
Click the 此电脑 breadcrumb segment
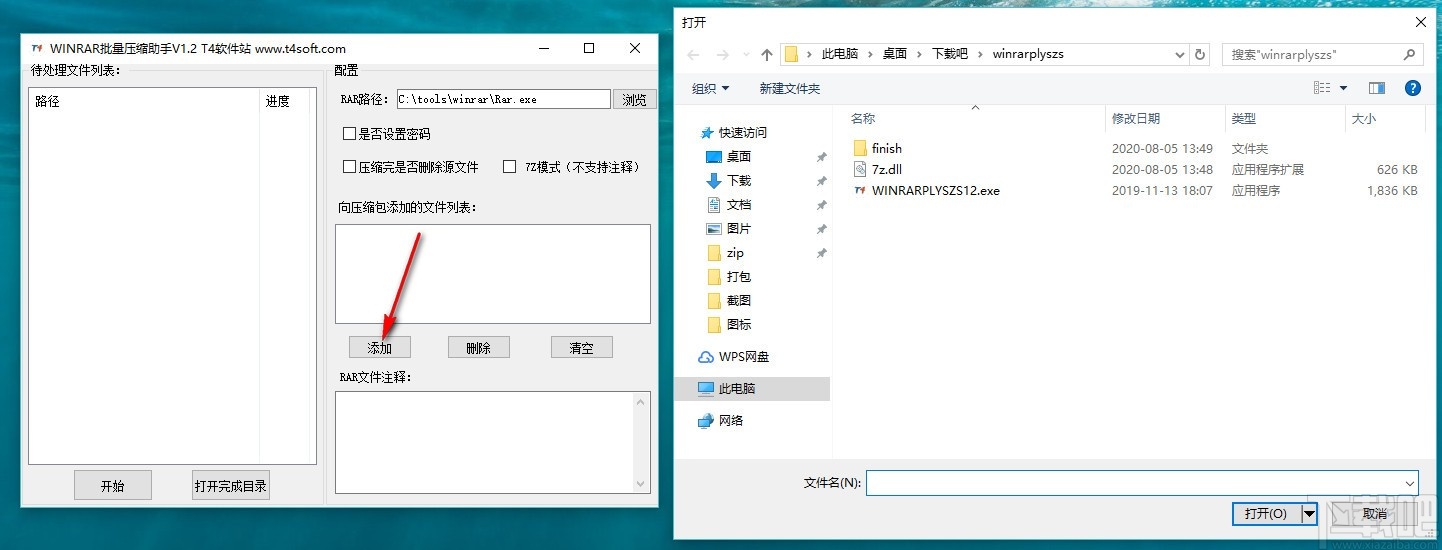(840, 54)
